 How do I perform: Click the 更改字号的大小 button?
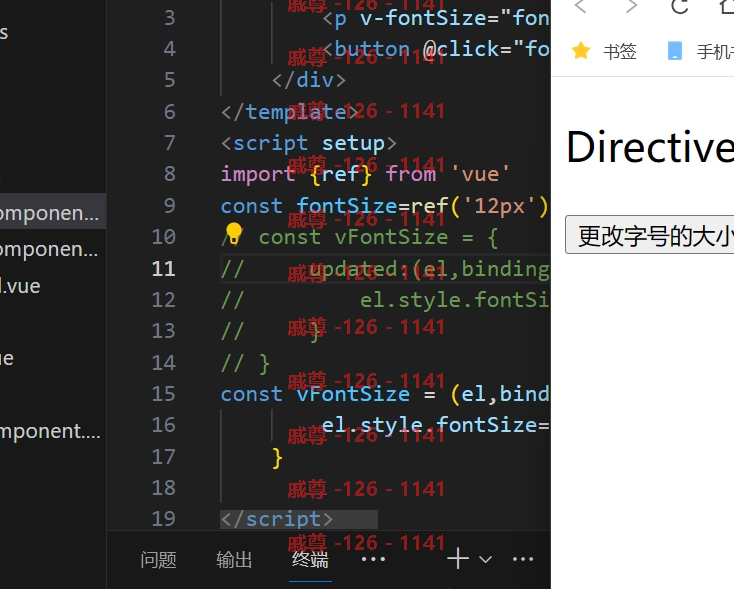pos(650,235)
